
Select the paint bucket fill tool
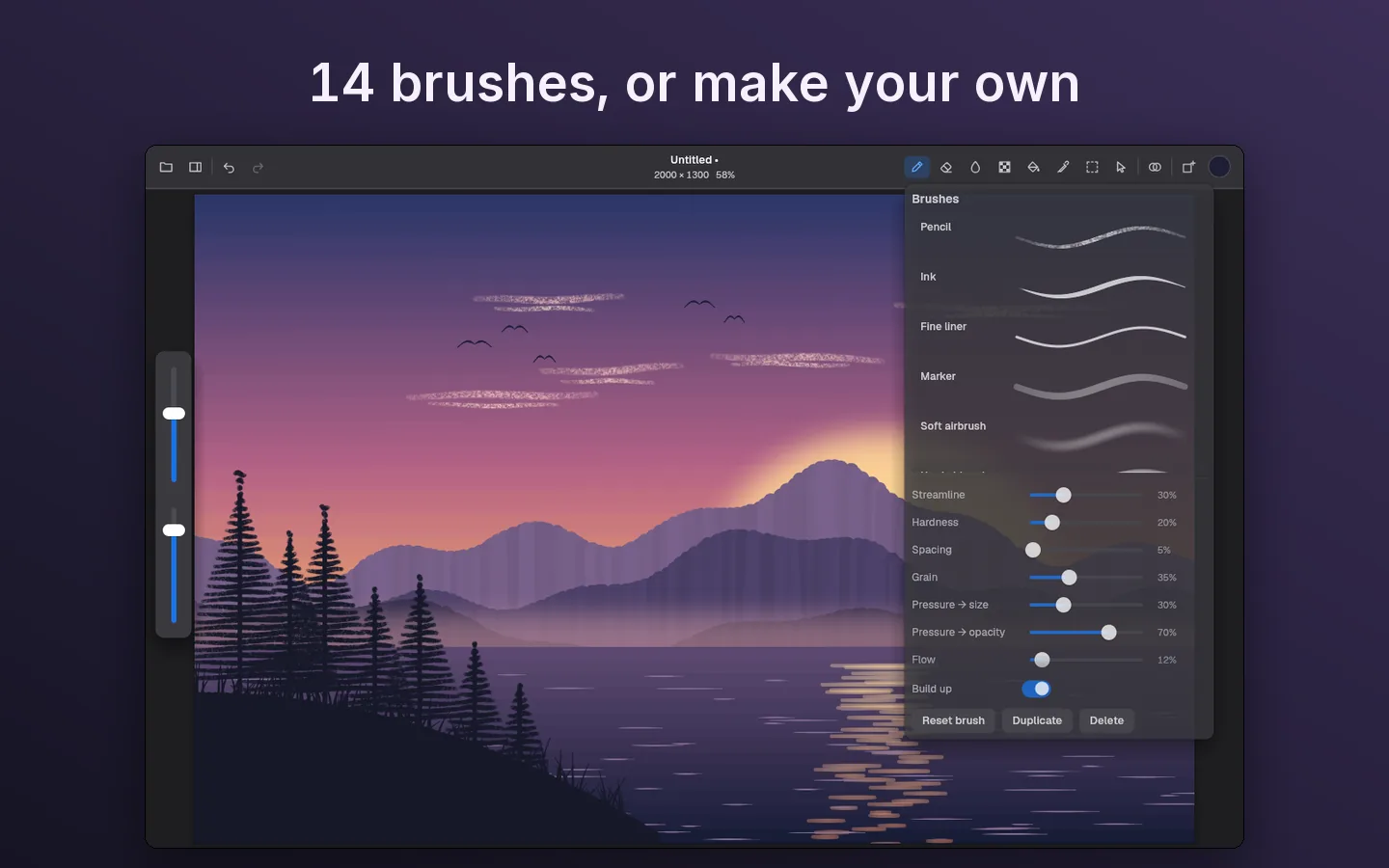pos(1033,167)
